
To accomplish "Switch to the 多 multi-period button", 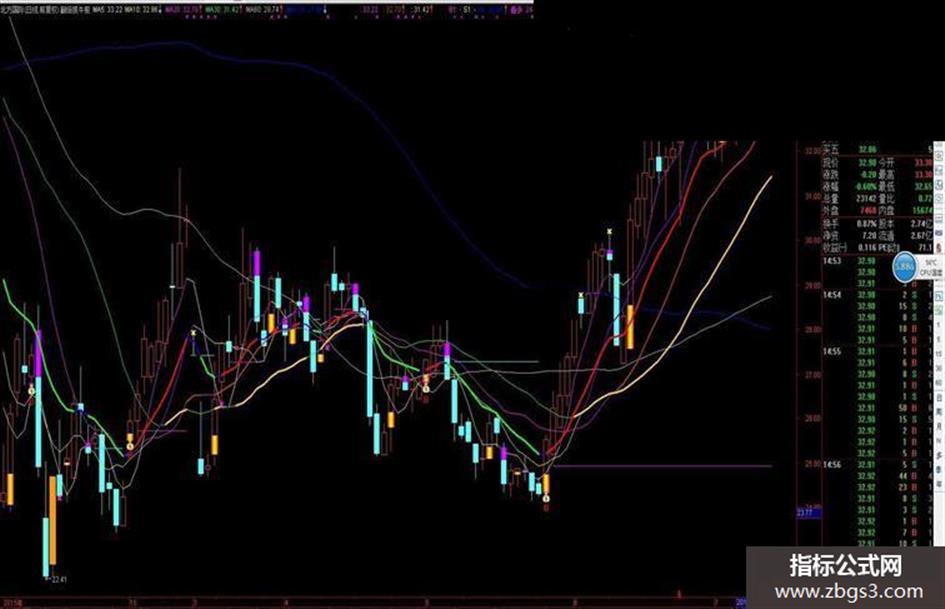I will (939, 455).
